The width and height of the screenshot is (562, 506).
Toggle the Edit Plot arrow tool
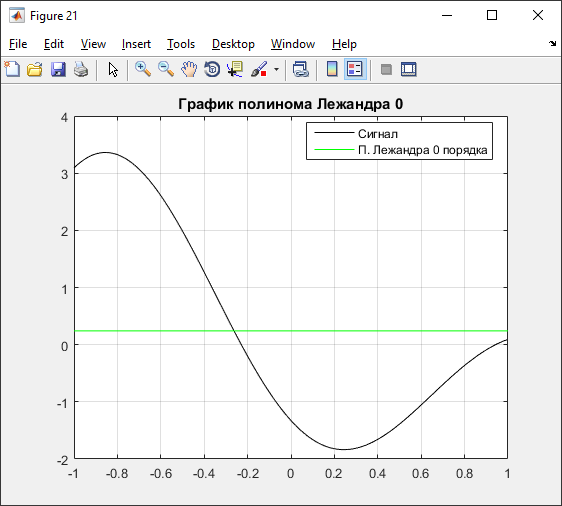tap(113, 70)
